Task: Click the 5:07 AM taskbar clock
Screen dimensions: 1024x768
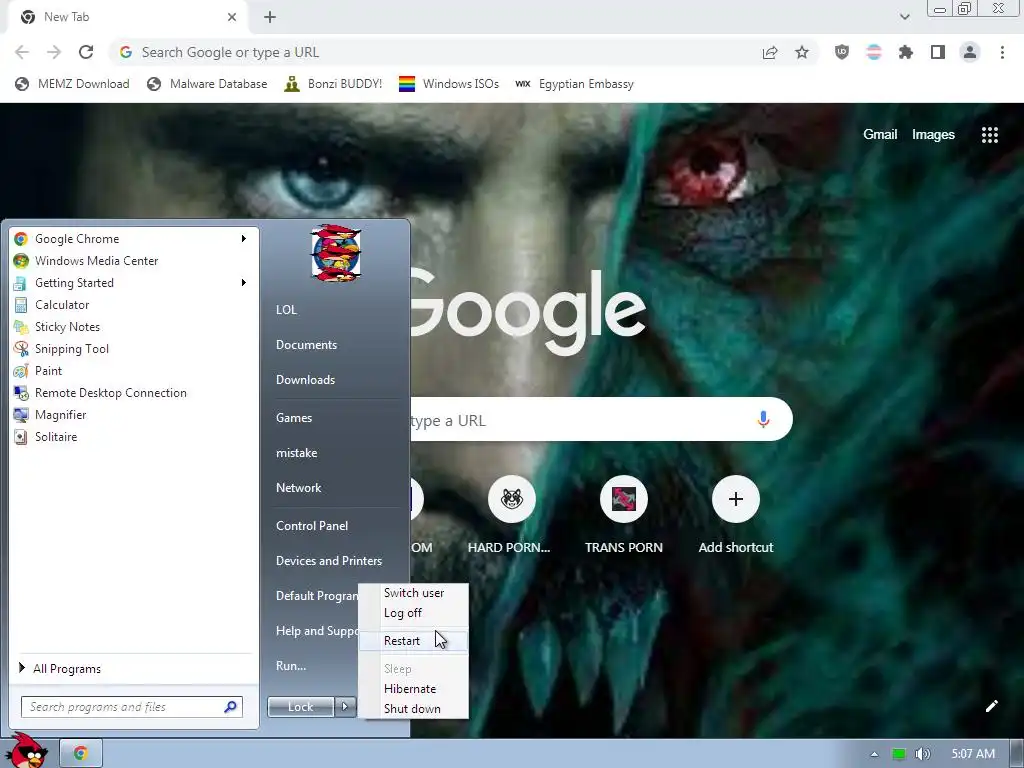Action: (x=973, y=754)
